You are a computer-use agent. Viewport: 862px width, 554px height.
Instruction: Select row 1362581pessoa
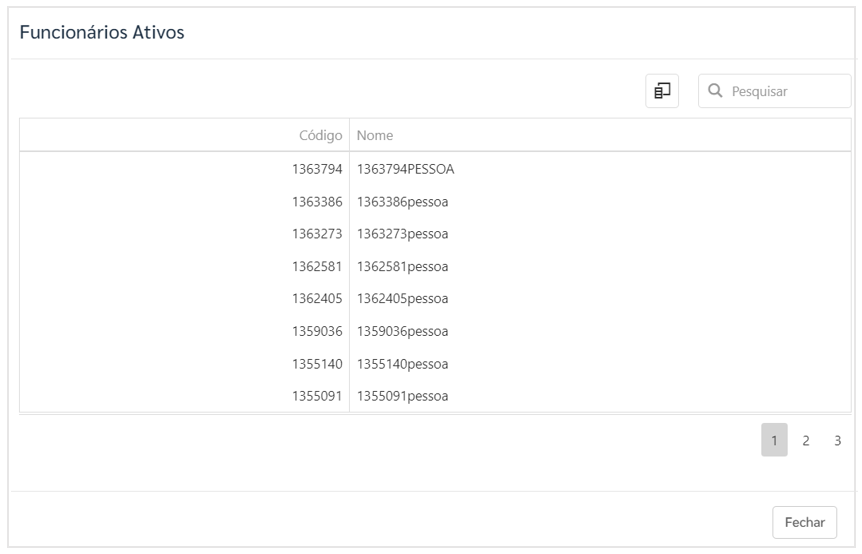pos(435,267)
